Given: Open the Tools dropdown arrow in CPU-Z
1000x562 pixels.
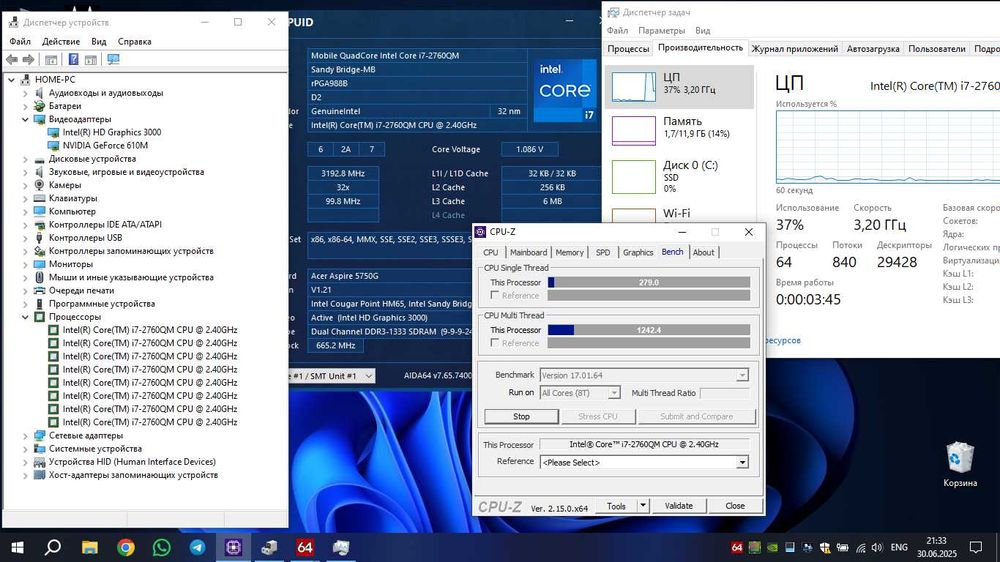Looking at the screenshot, I should pyautogui.click(x=643, y=506).
